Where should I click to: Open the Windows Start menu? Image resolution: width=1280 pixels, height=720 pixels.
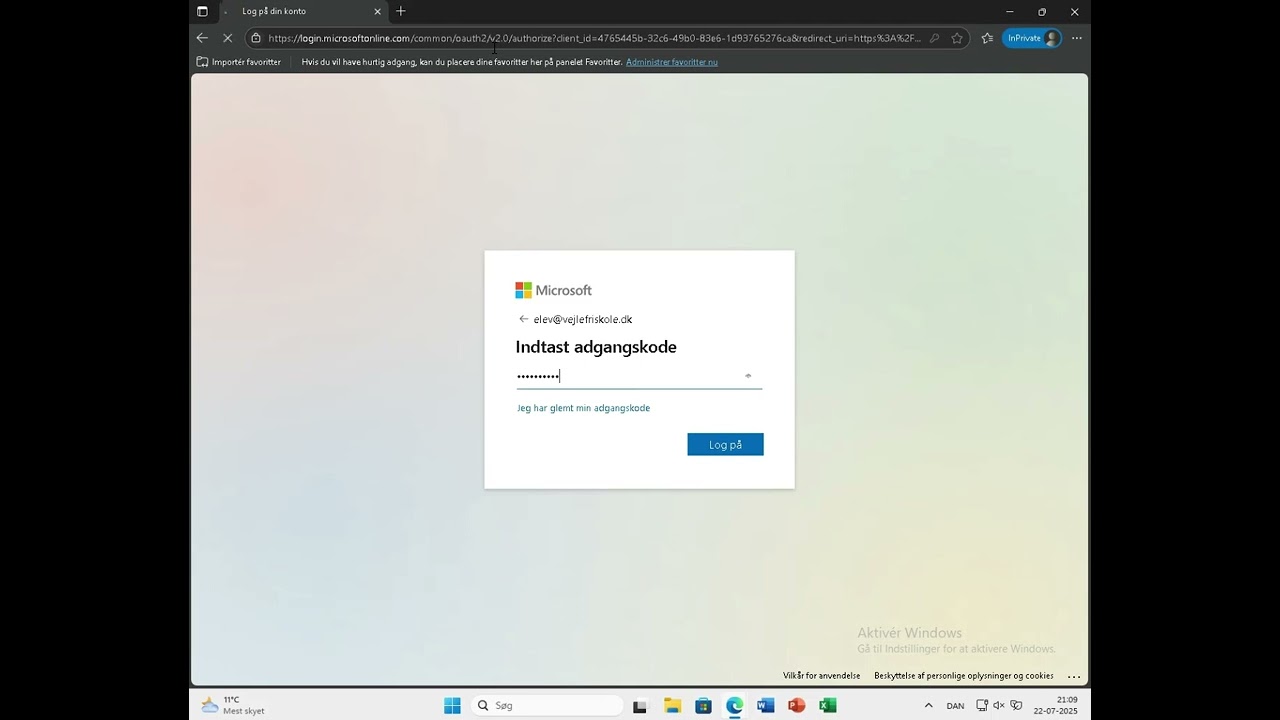click(x=452, y=705)
